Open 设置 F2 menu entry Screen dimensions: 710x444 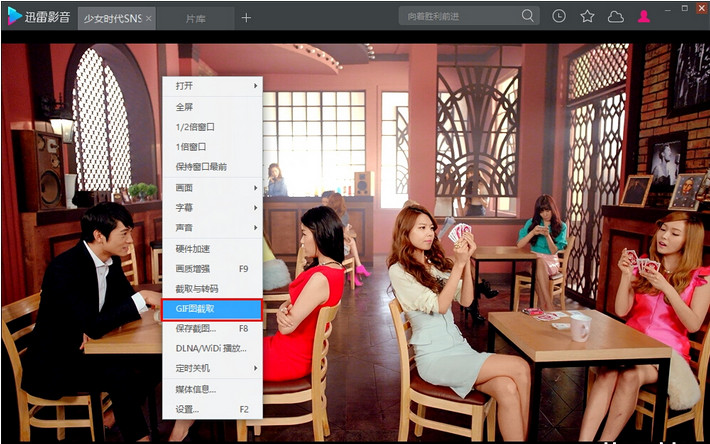212,409
